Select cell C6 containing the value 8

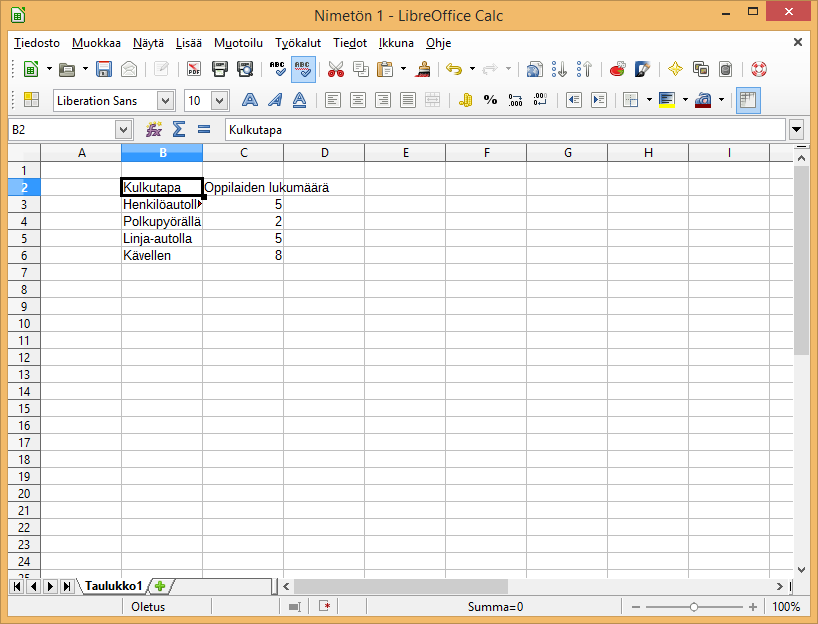pyautogui.click(x=243, y=255)
